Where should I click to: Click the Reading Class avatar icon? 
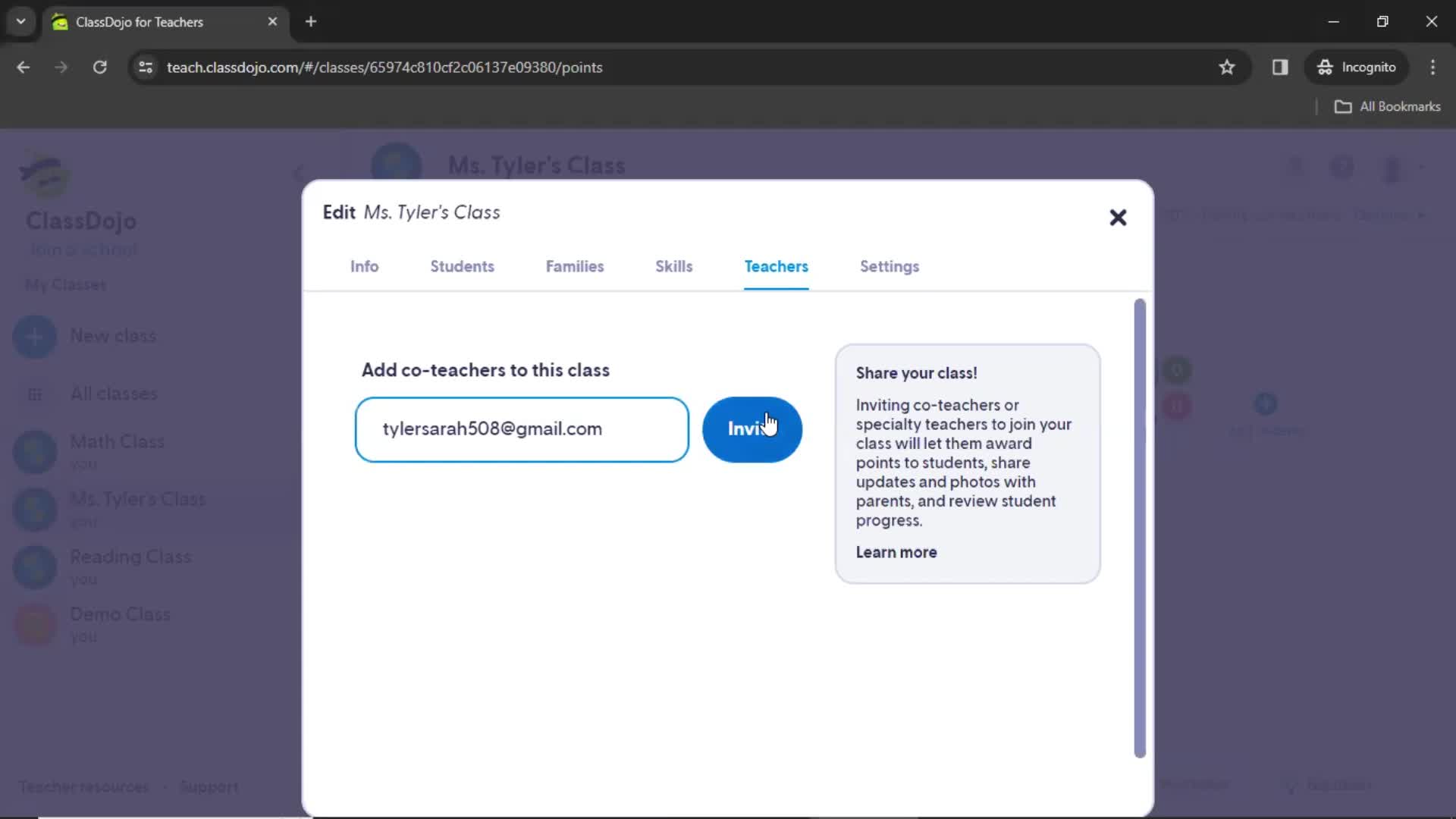point(35,567)
